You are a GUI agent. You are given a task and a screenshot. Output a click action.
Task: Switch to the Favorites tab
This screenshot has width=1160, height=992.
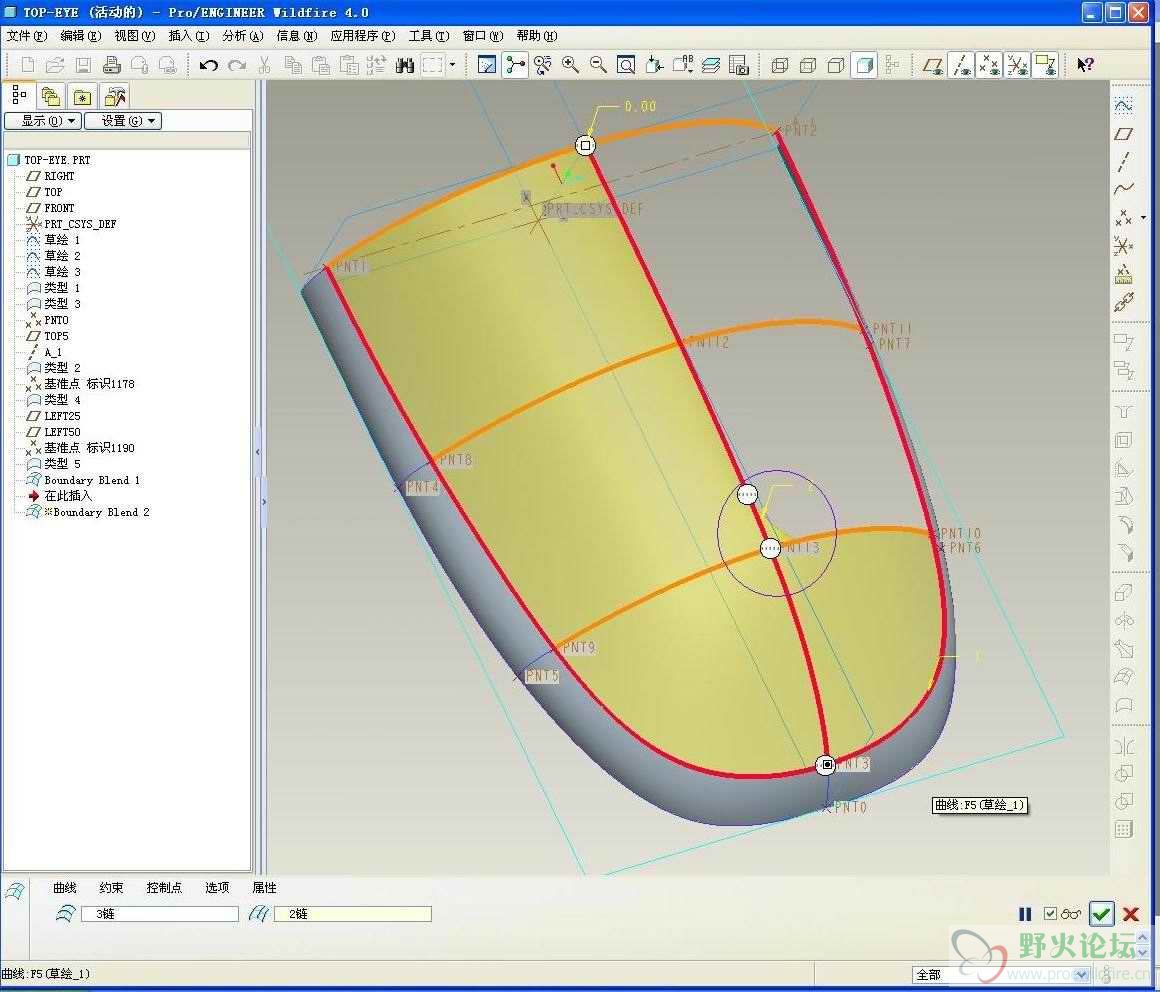82,96
